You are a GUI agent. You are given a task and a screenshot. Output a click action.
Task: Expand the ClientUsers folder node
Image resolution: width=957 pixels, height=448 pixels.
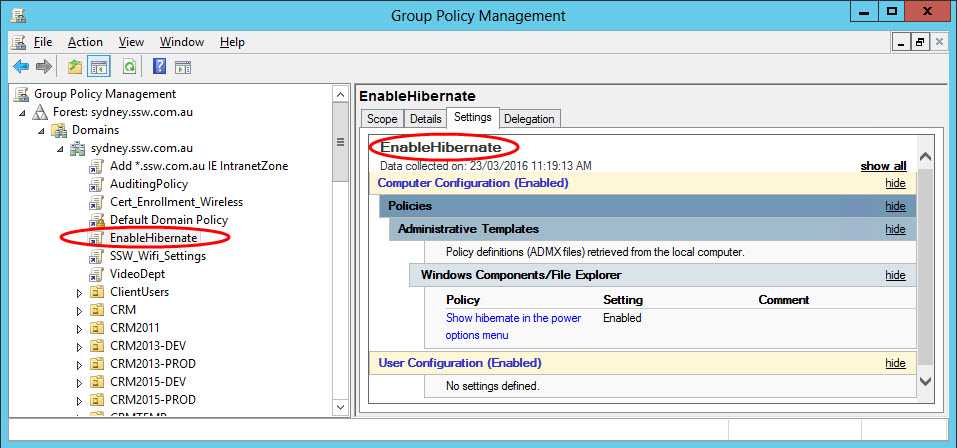pos(80,292)
